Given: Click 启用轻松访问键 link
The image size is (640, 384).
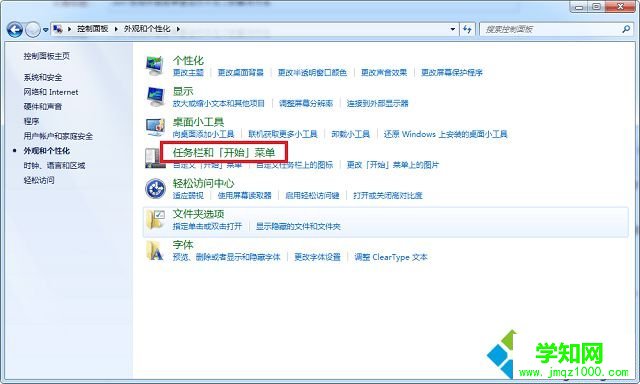Looking at the screenshot, I should tap(312, 195).
